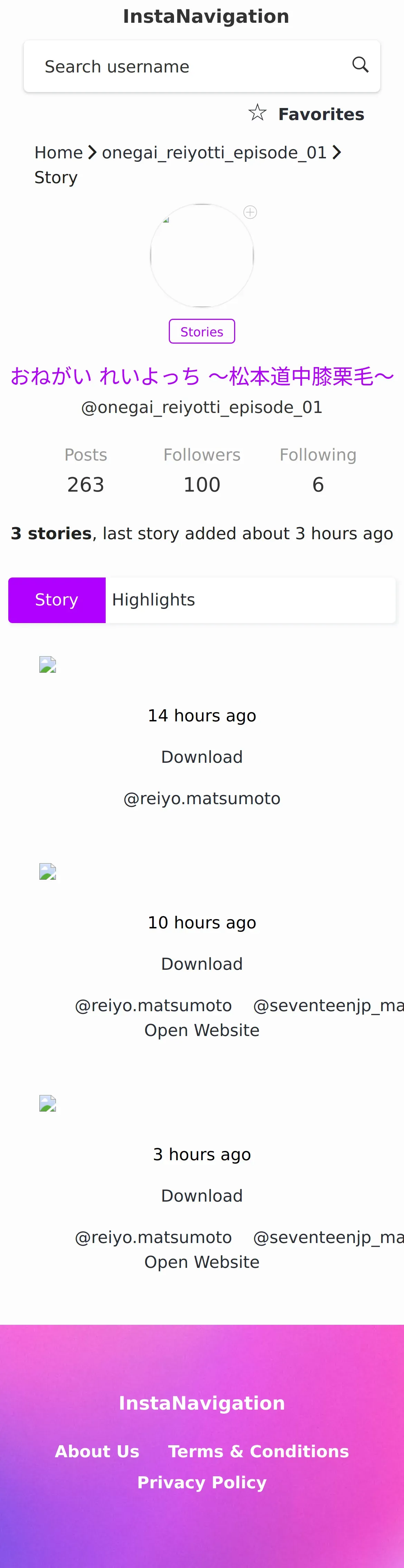The image size is (404, 1568).
Task: Open the 10 hours ago story thumbnail
Action: [48, 872]
